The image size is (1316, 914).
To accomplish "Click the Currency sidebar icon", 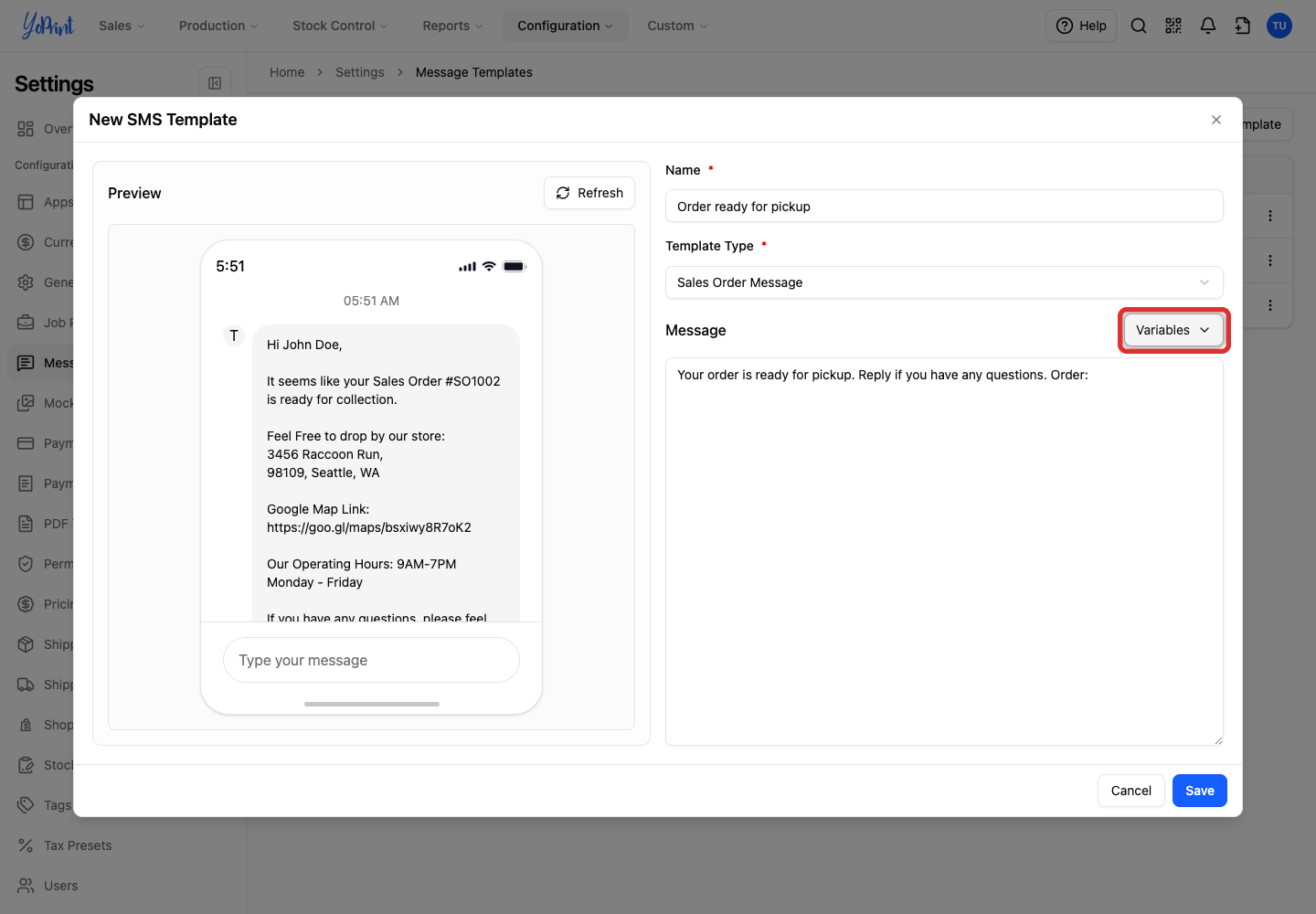I will click(x=26, y=242).
